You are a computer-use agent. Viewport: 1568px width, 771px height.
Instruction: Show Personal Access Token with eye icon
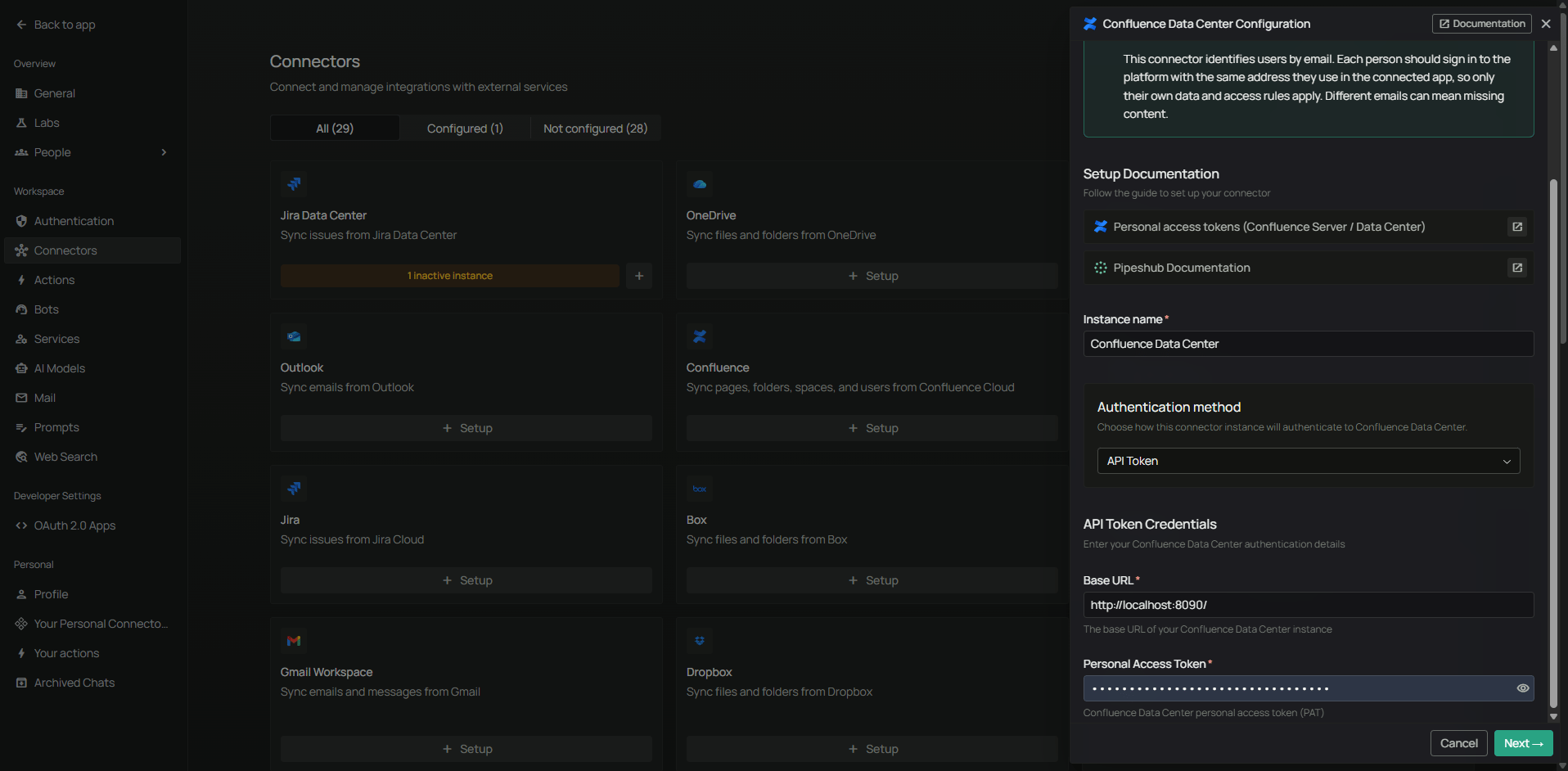pyautogui.click(x=1523, y=688)
